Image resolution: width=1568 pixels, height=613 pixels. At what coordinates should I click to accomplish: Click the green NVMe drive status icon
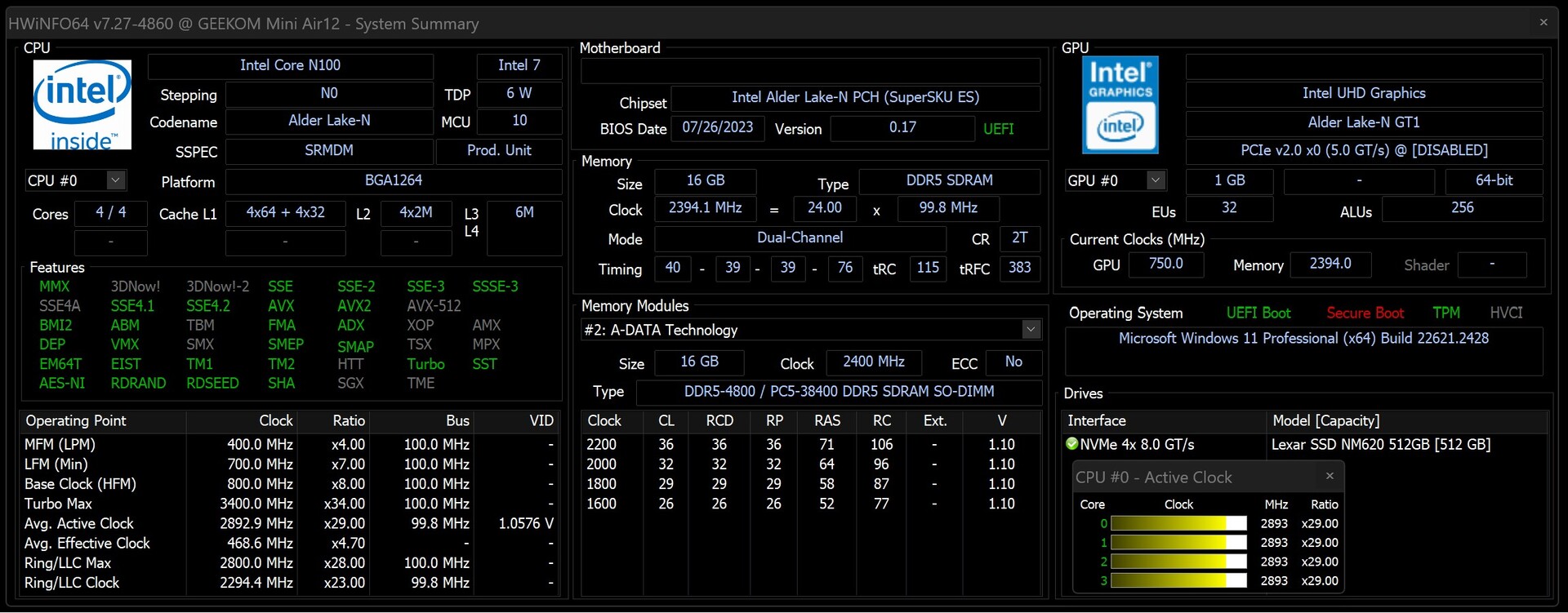pyautogui.click(x=1072, y=444)
